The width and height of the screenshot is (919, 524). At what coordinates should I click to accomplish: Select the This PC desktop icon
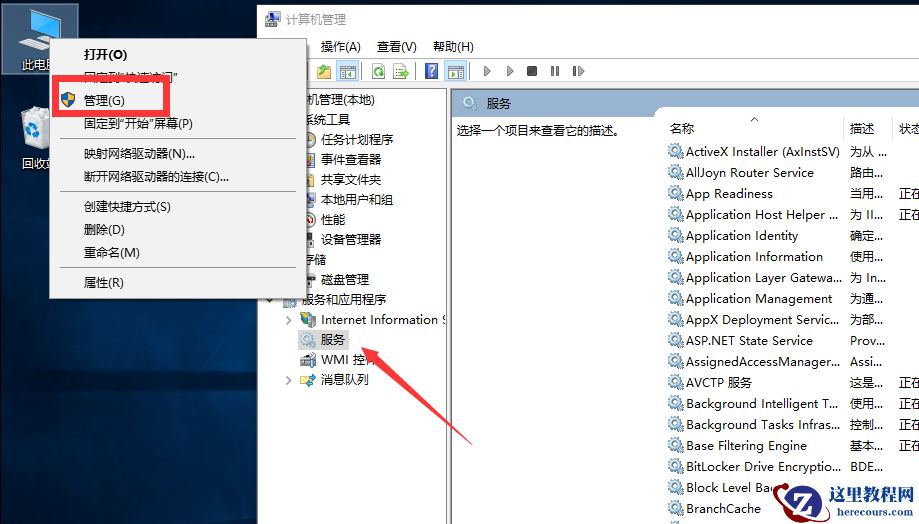[x=39, y=39]
